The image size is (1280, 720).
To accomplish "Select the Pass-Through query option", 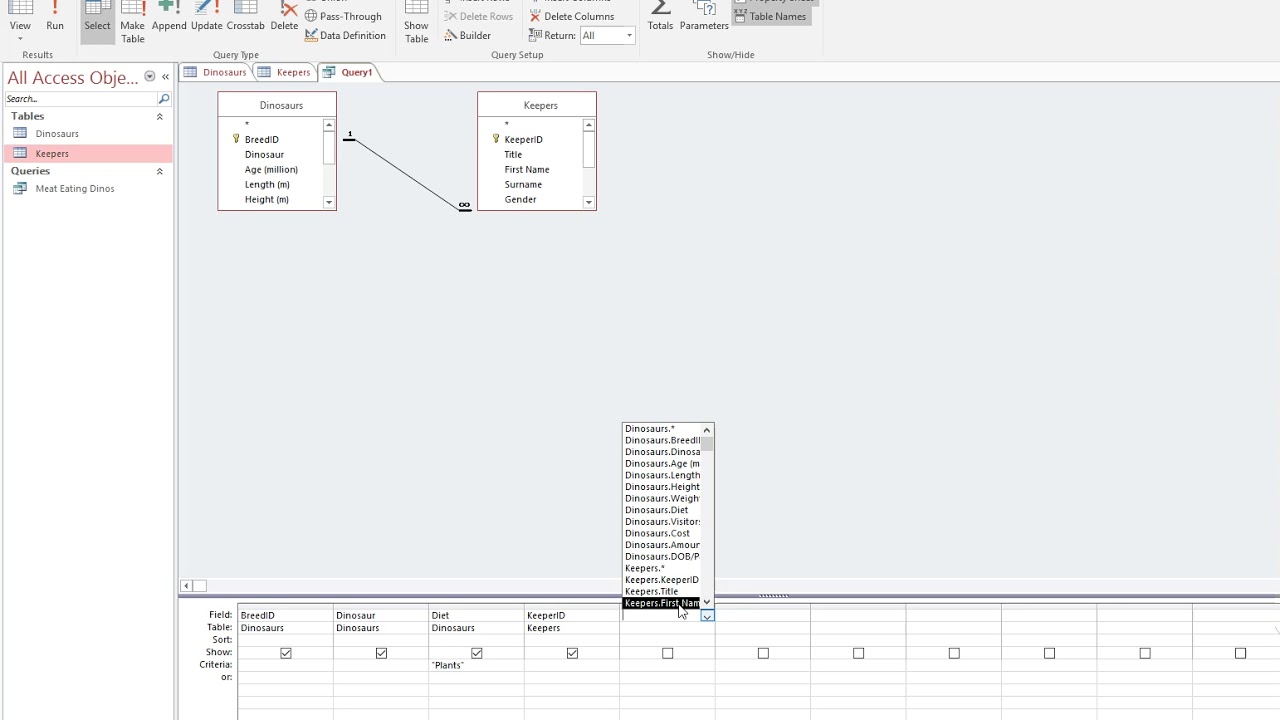I will [344, 16].
